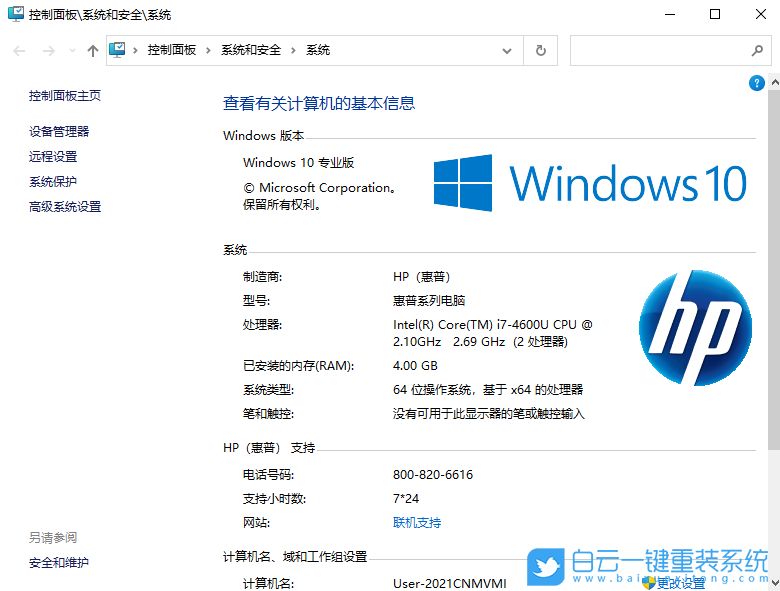Click heading 查看有关计算机的基本信息
This screenshot has height=591, width=780.
coord(319,103)
